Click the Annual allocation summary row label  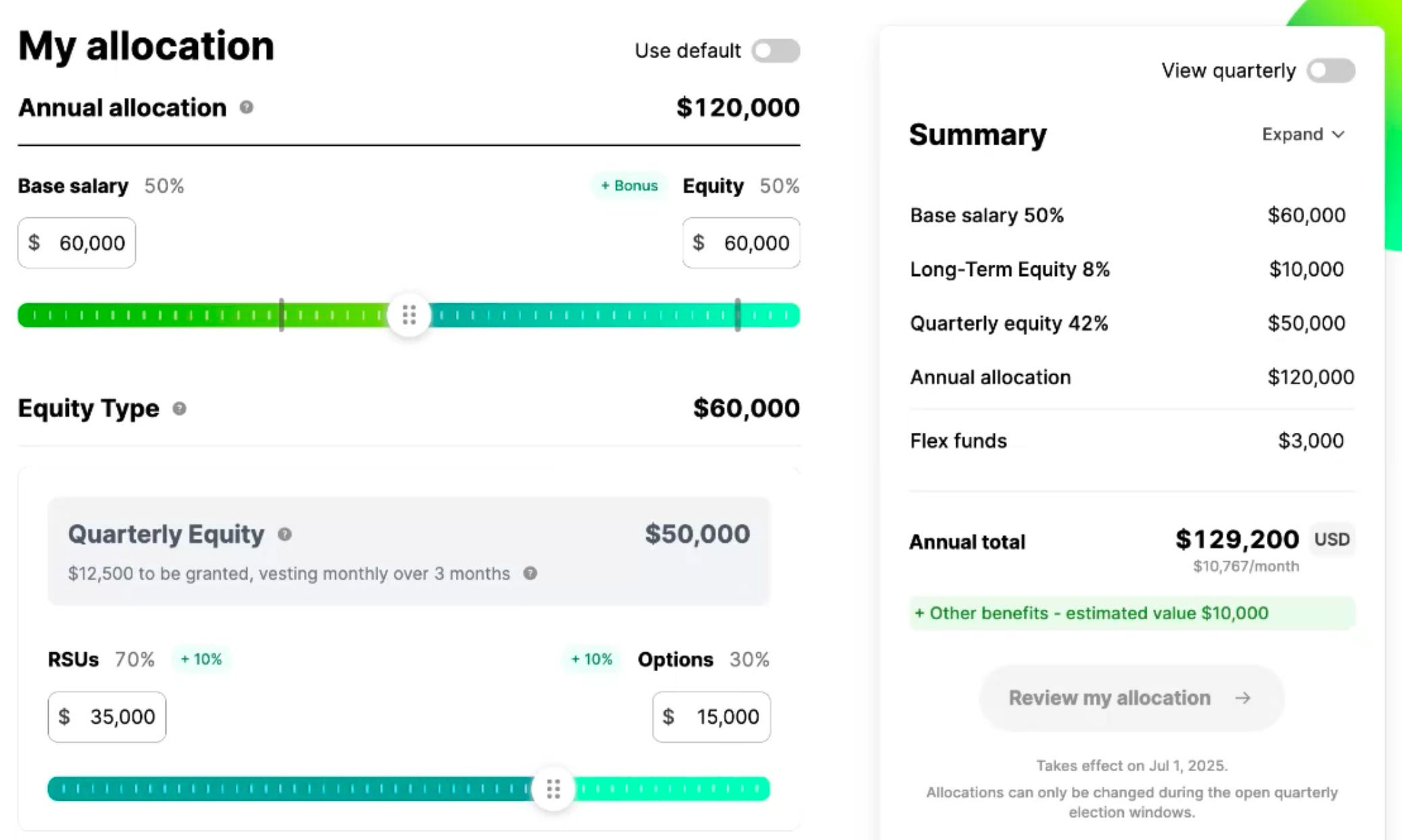(x=990, y=377)
